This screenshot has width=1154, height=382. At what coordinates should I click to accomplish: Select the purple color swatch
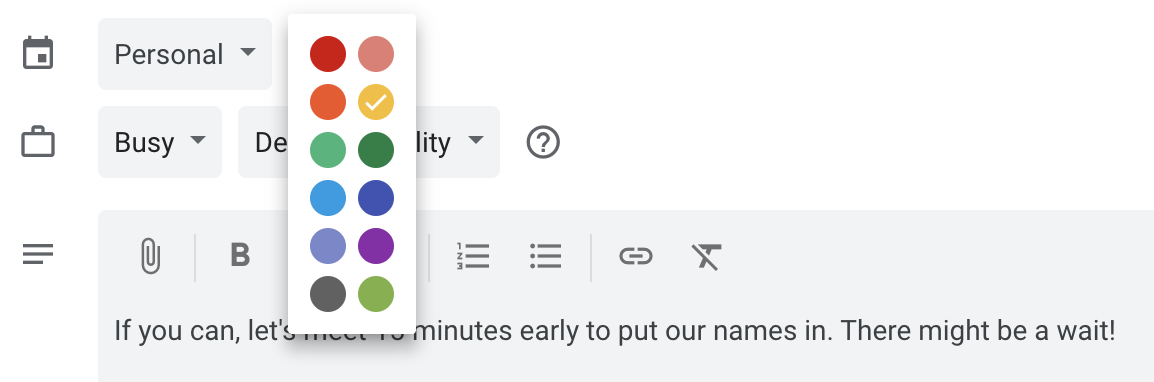[x=376, y=246]
